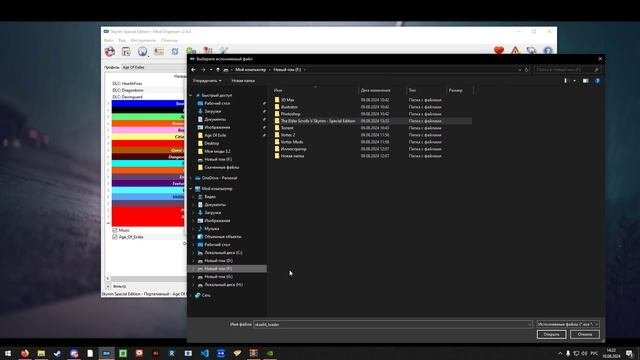This screenshot has width=640, height=360.
Task: Collapse Мой компьютер tree node
Action: point(191,189)
